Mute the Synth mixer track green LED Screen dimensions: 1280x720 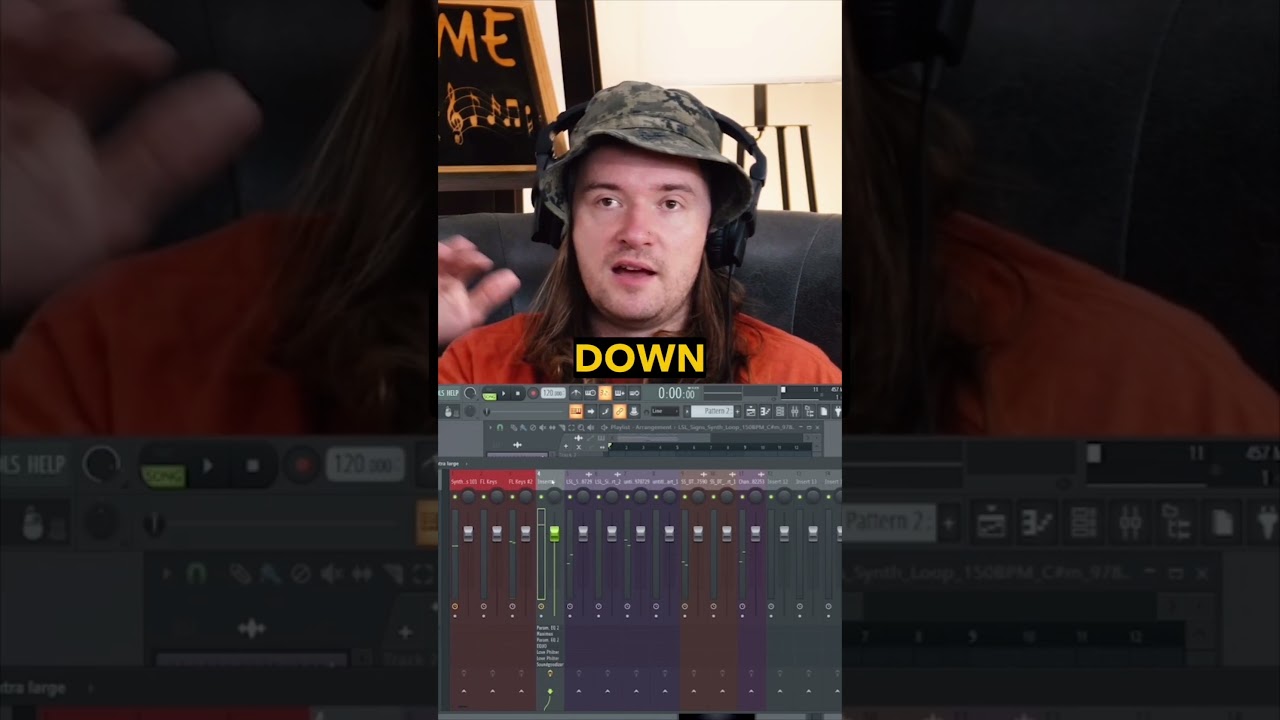455,497
